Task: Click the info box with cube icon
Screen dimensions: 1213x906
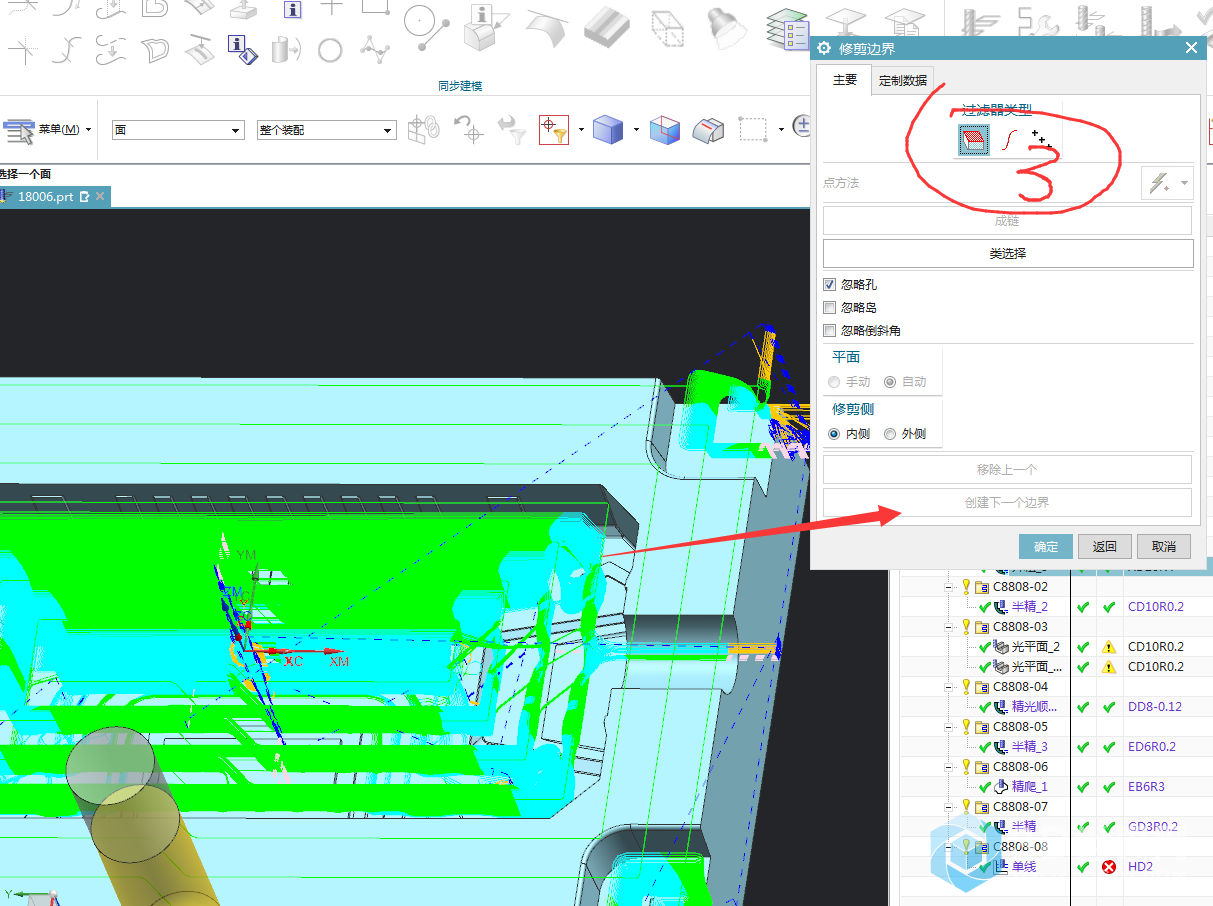Action: point(488,30)
